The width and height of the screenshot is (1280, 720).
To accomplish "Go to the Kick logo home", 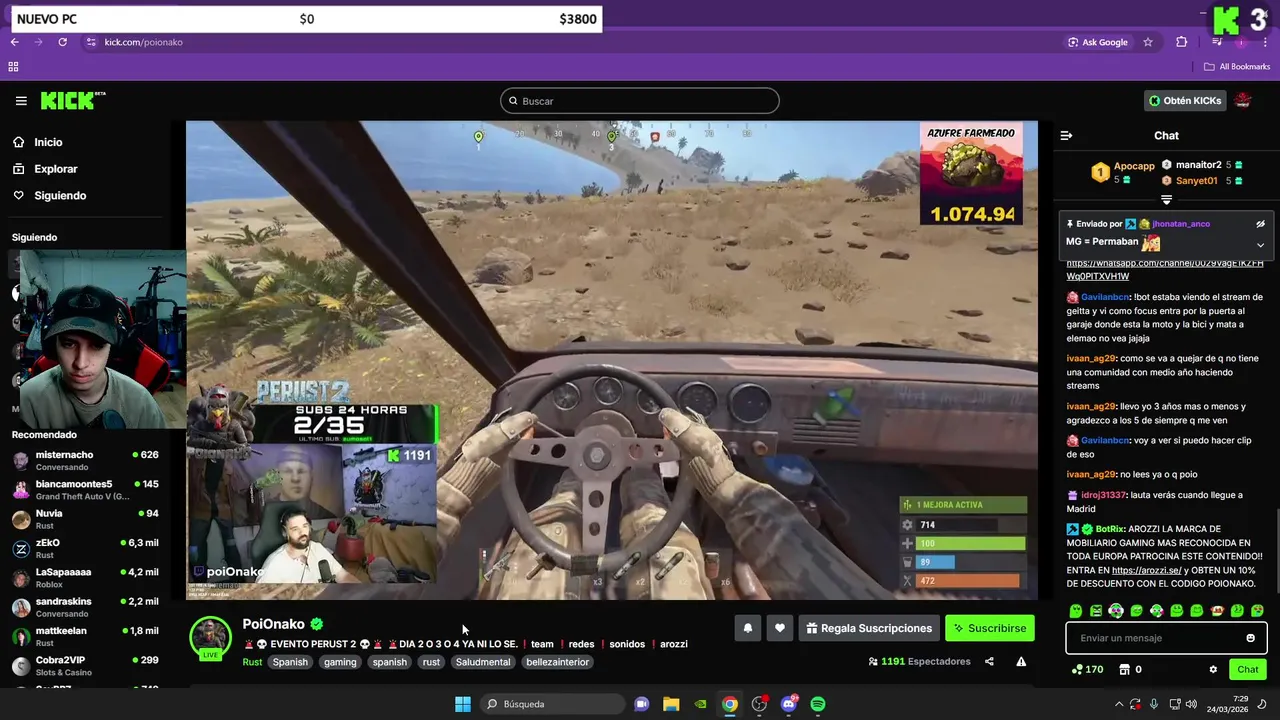I will tap(72, 101).
